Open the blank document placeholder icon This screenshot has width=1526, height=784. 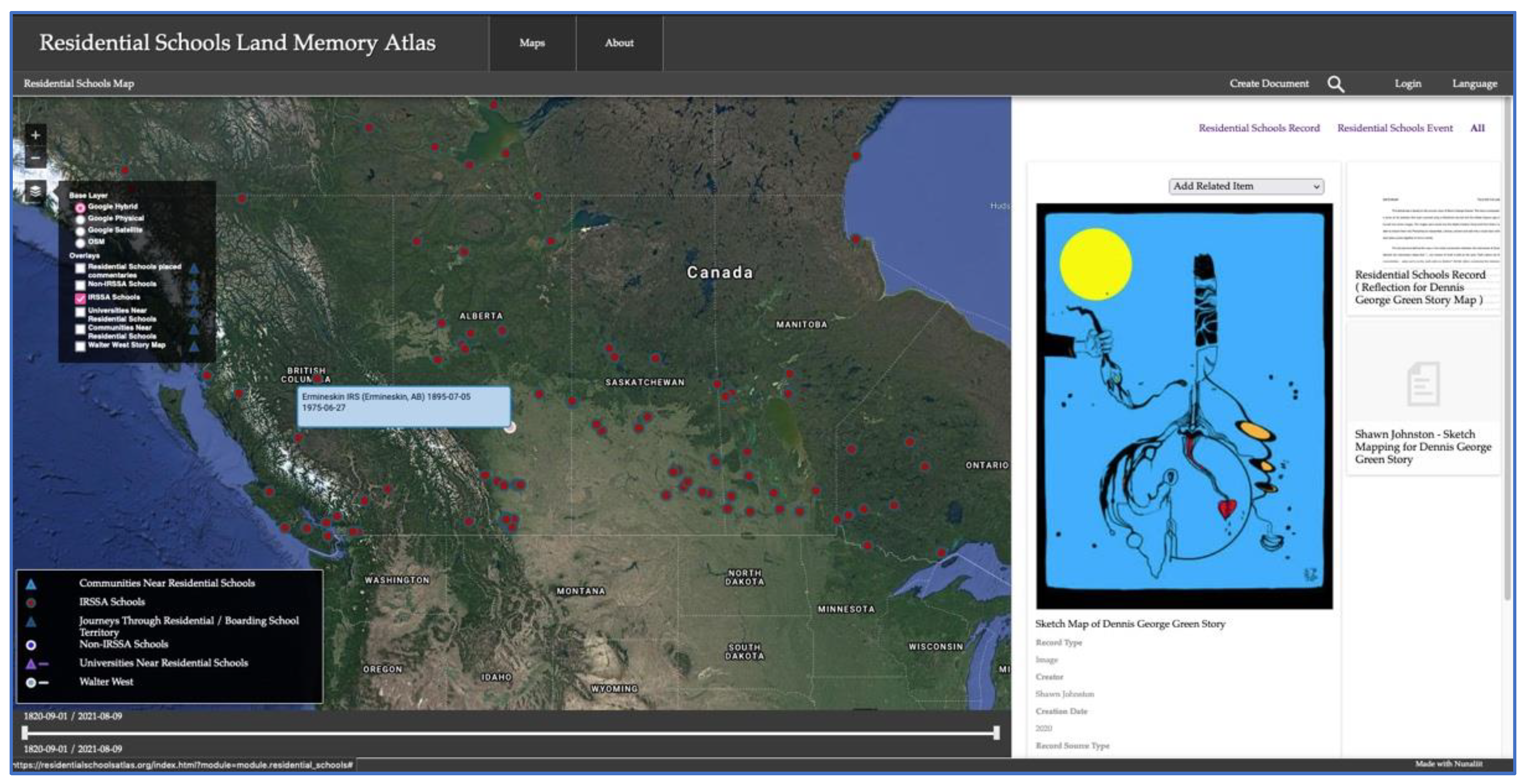1423,384
